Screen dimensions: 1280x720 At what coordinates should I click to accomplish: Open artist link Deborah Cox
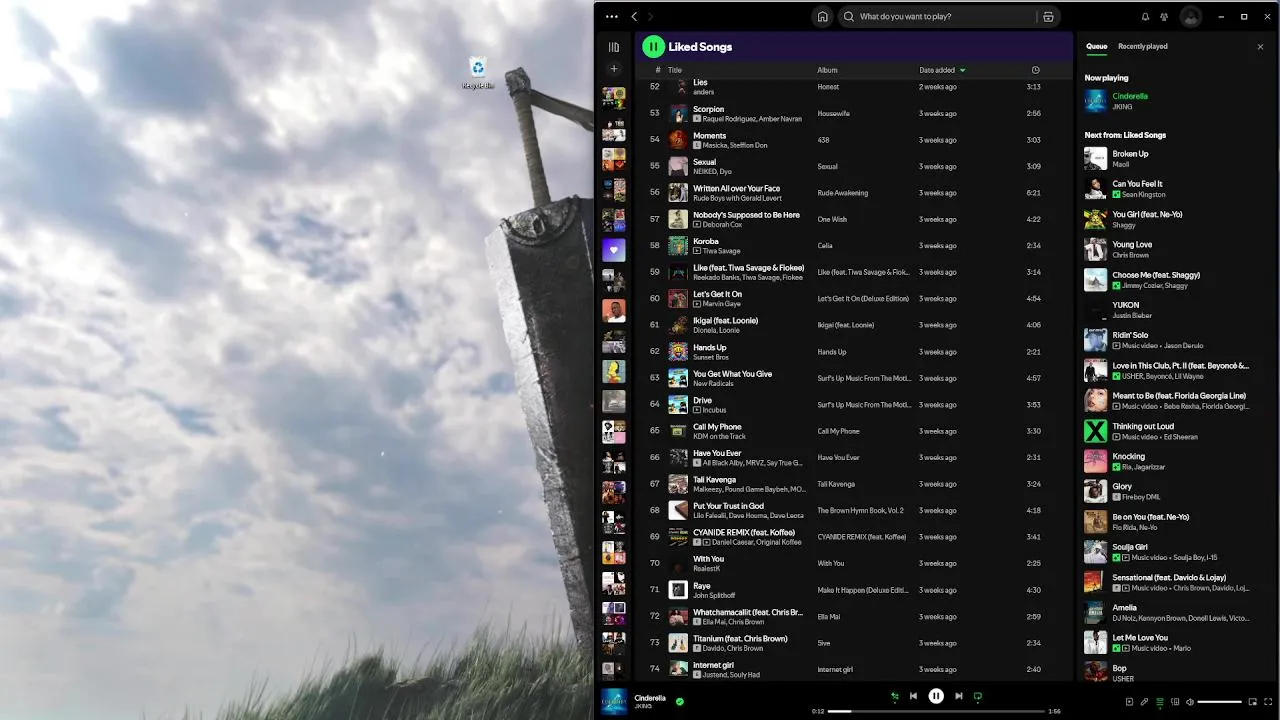point(722,225)
